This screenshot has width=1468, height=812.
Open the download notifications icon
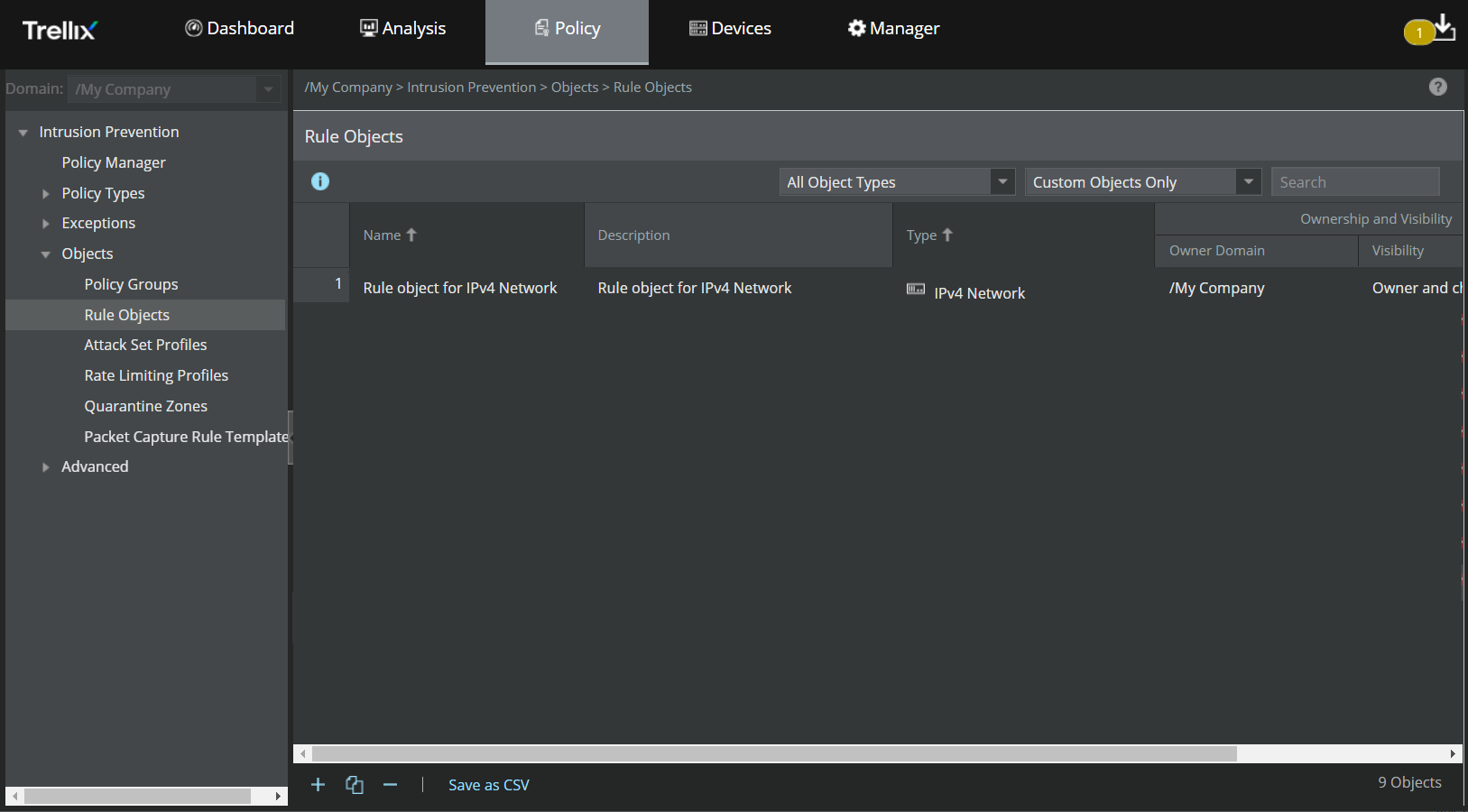click(x=1445, y=26)
